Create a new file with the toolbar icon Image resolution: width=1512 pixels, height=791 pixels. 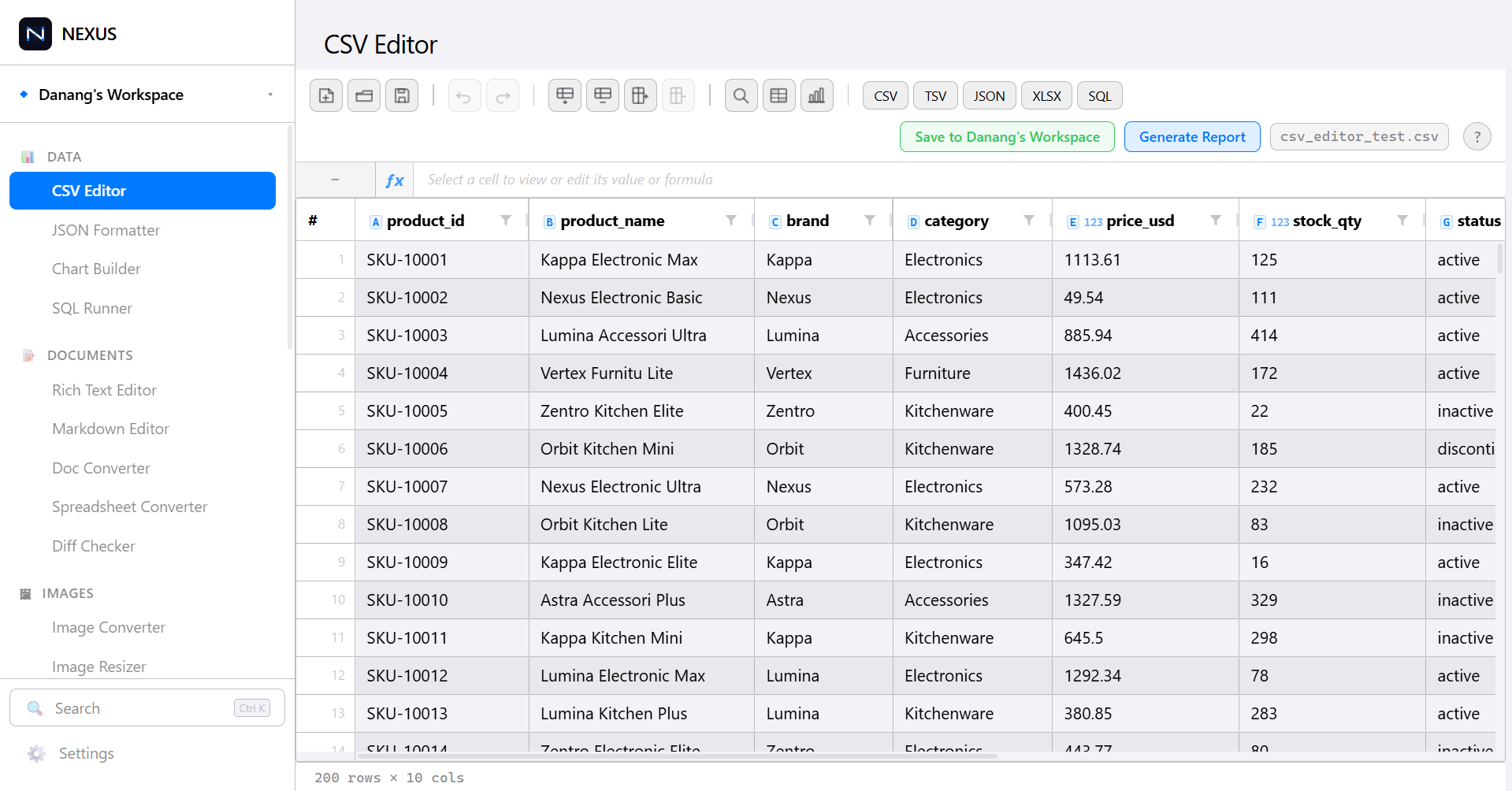coord(326,96)
